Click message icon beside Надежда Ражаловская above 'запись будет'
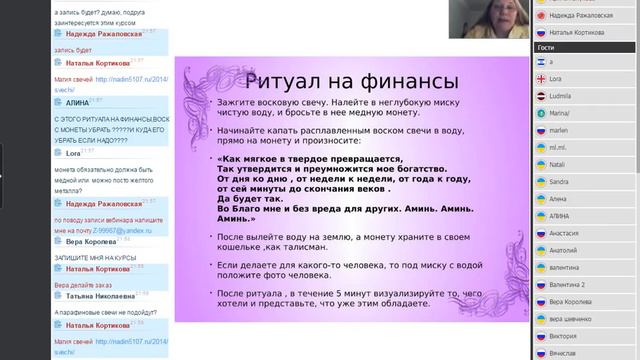The height and width of the screenshot is (360, 640). click(x=58, y=33)
